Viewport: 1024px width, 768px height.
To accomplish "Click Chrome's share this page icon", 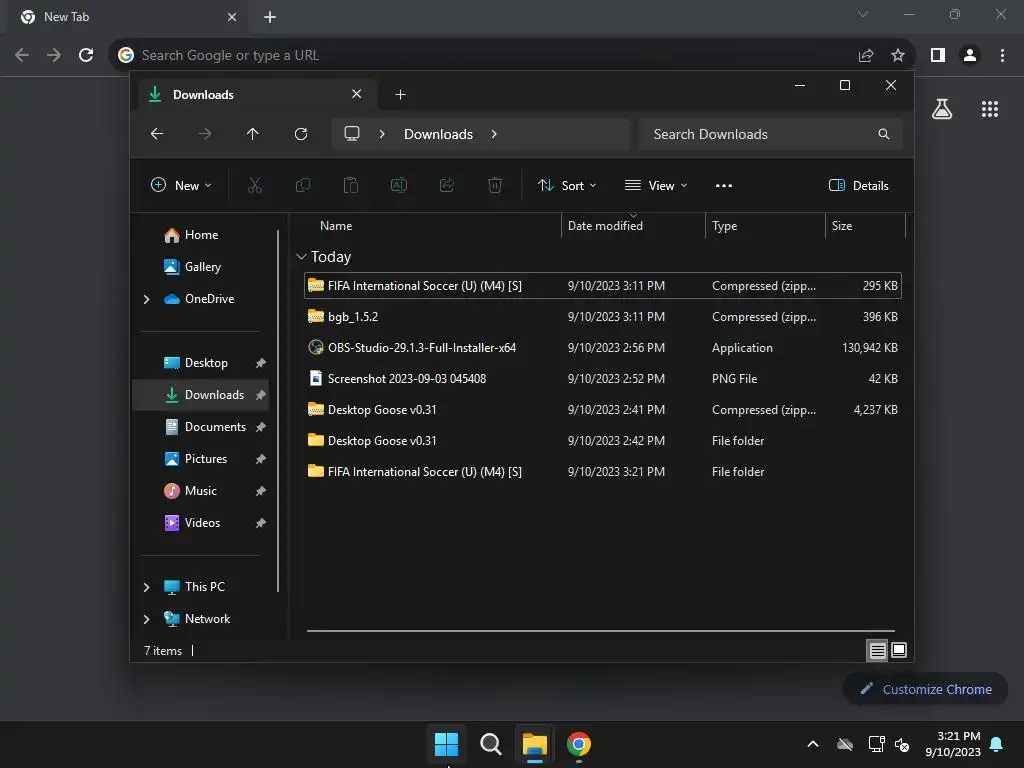I will click(866, 56).
